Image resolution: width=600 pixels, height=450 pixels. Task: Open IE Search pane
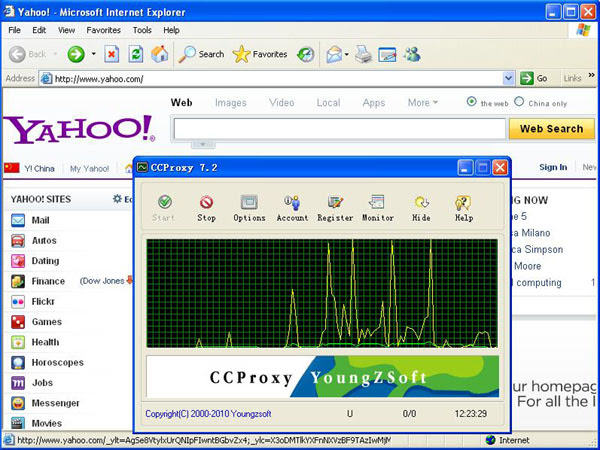point(201,54)
